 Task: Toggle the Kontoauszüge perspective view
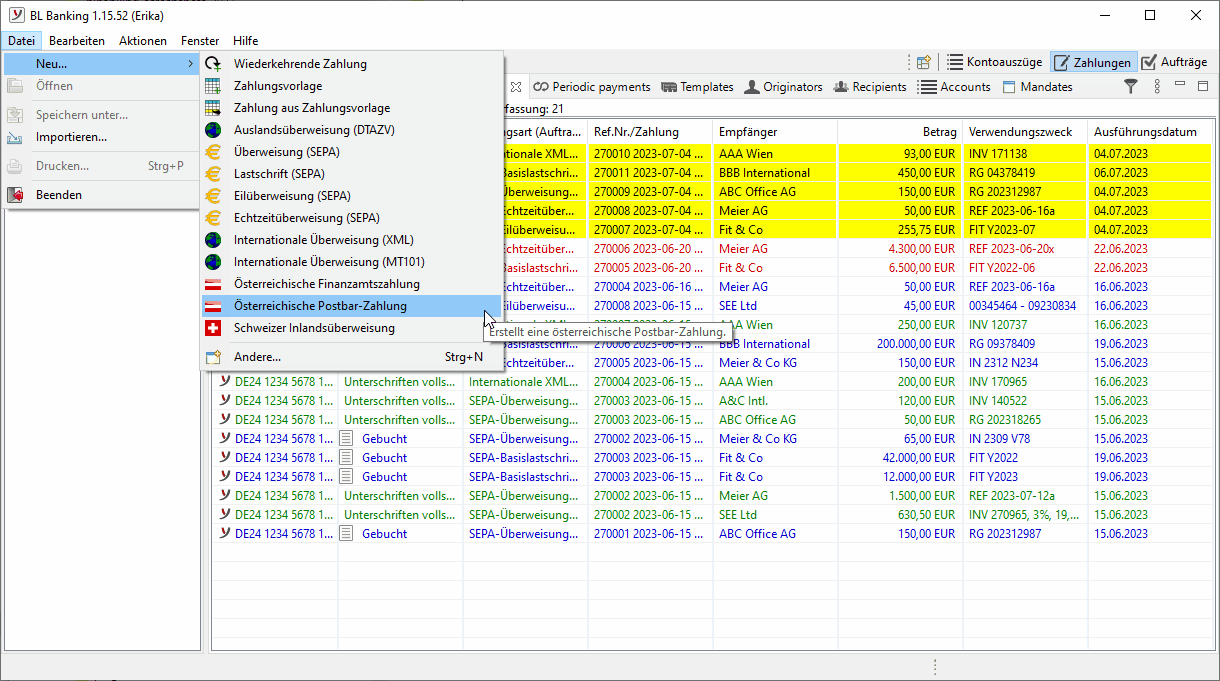click(994, 62)
